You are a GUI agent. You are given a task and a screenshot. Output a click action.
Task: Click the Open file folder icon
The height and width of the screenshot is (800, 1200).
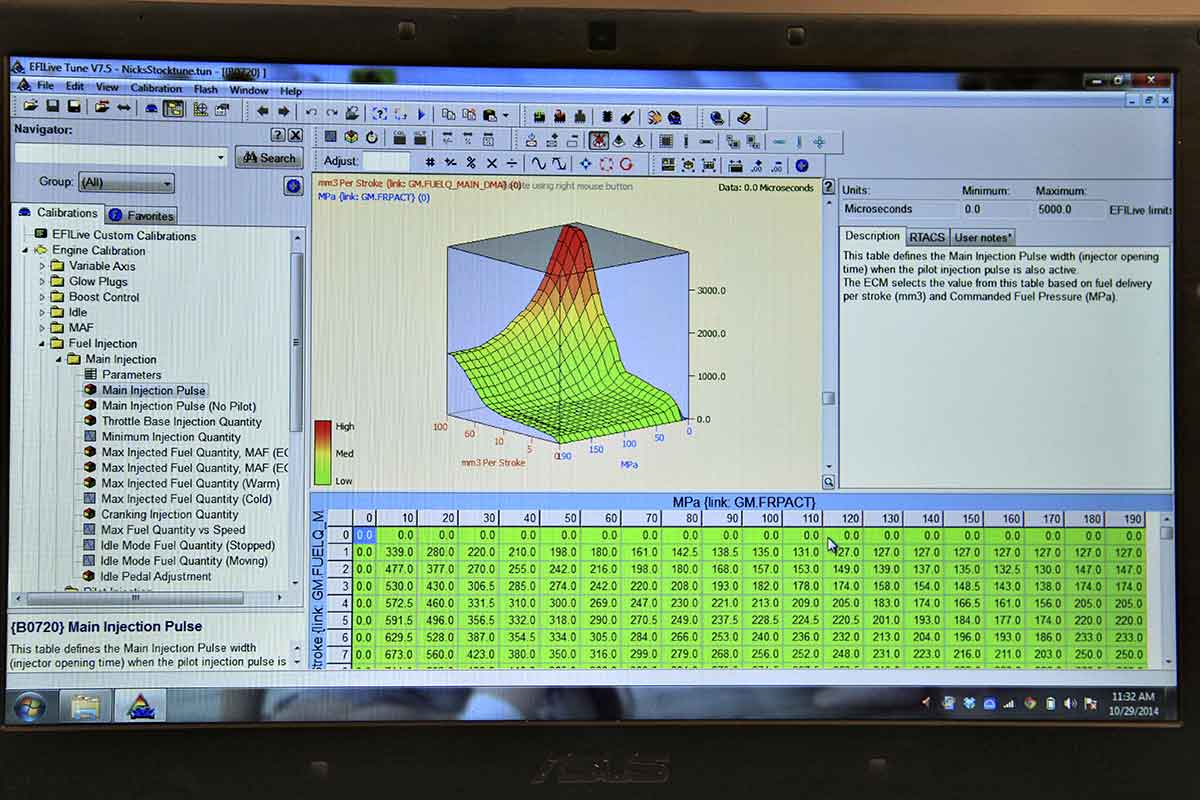tap(31, 107)
